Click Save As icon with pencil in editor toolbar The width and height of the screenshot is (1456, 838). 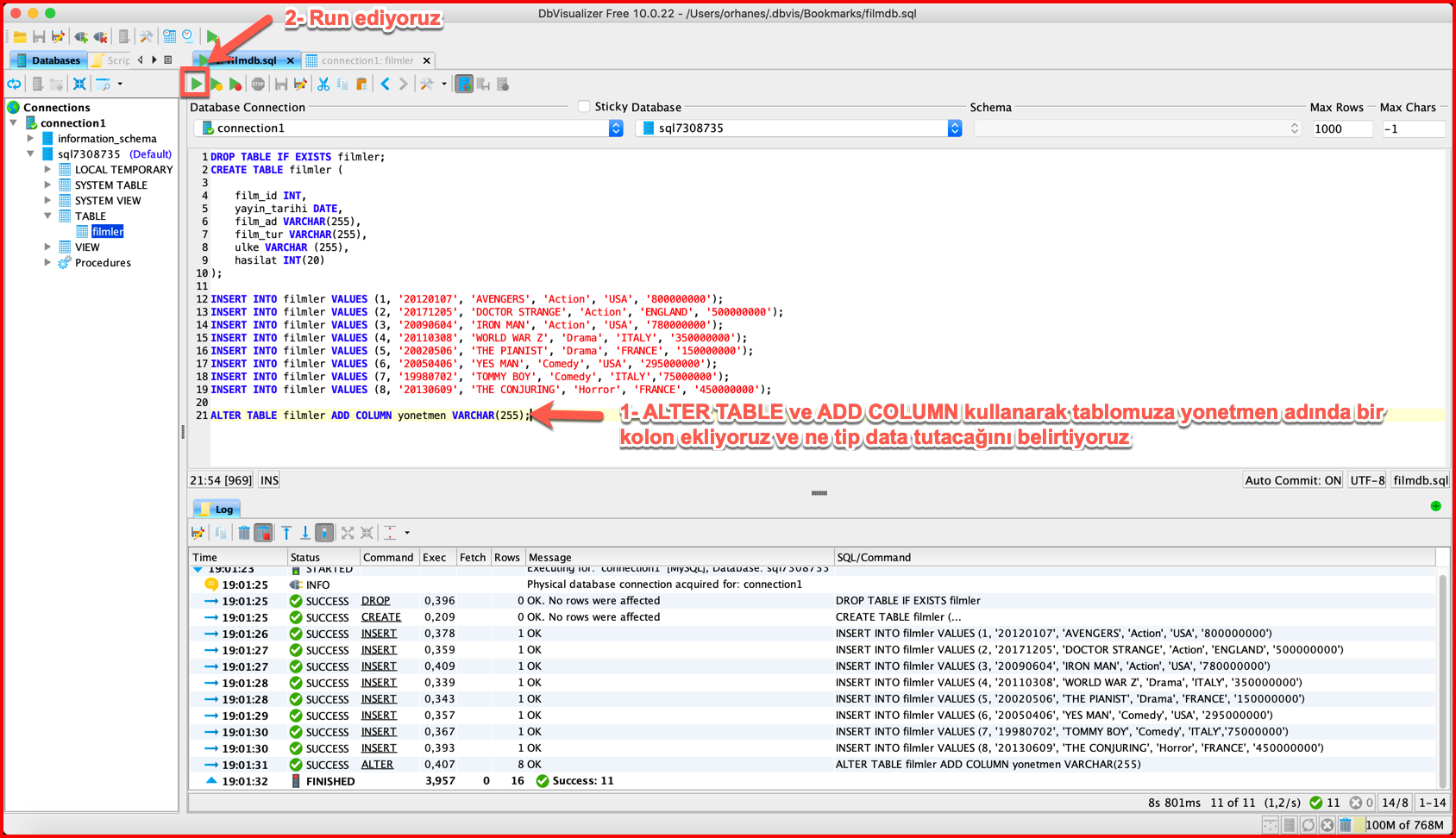pos(300,84)
